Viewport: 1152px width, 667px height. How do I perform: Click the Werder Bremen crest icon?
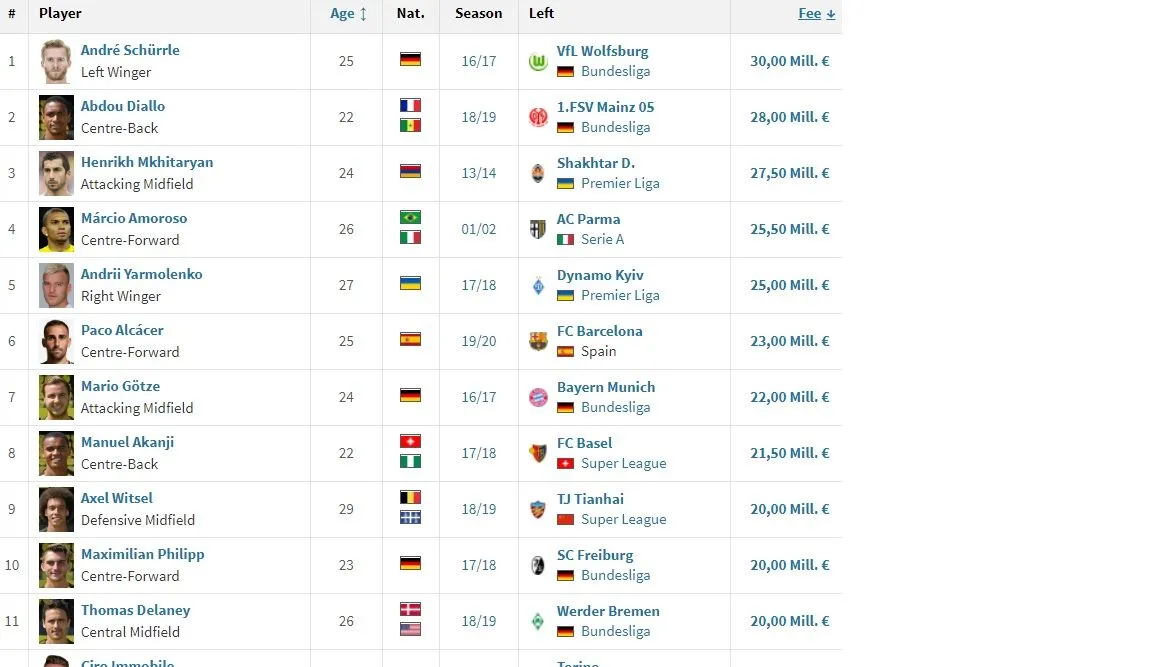click(x=538, y=621)
